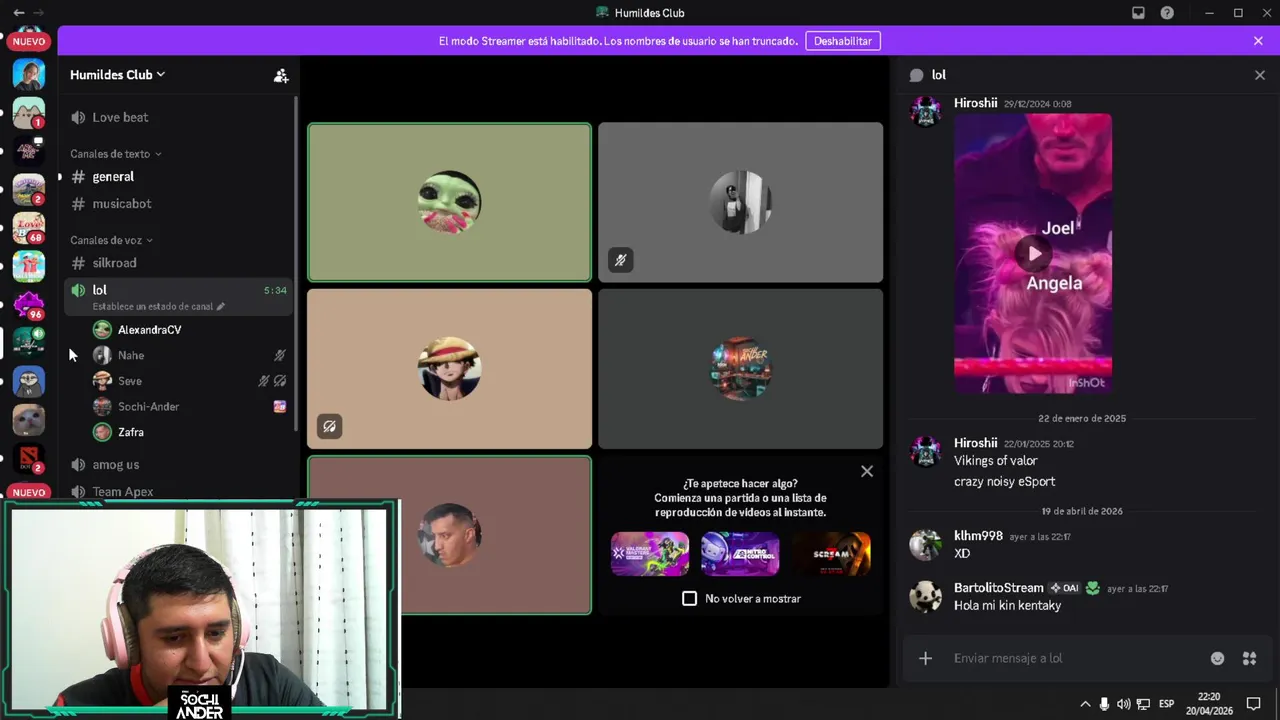Screen dimensions: 1280x720
Task: Click the taskbar volume speaker icon
Action: 1123,704
